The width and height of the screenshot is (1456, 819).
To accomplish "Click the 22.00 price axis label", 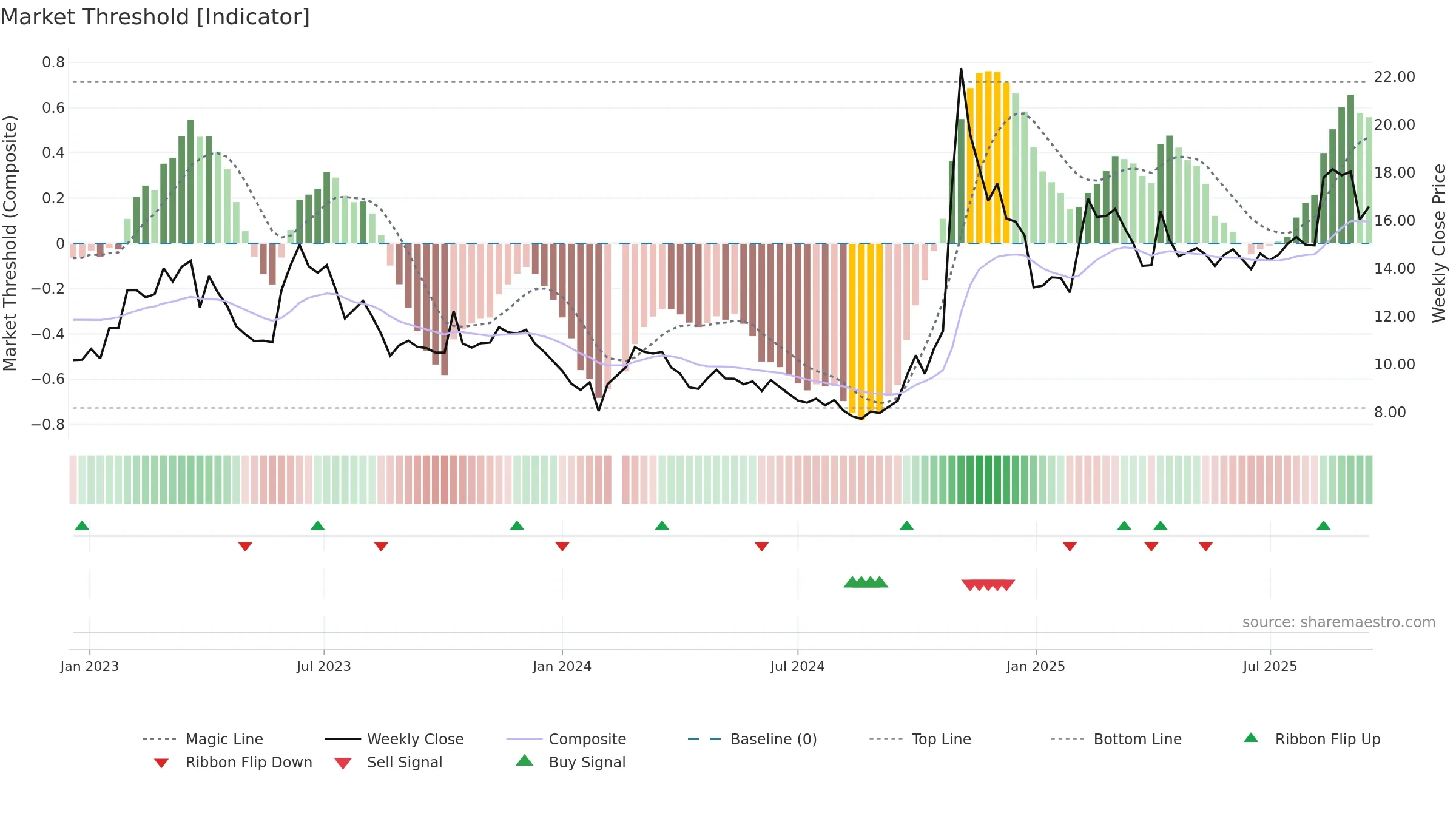I will click(x=1395, y=77).
